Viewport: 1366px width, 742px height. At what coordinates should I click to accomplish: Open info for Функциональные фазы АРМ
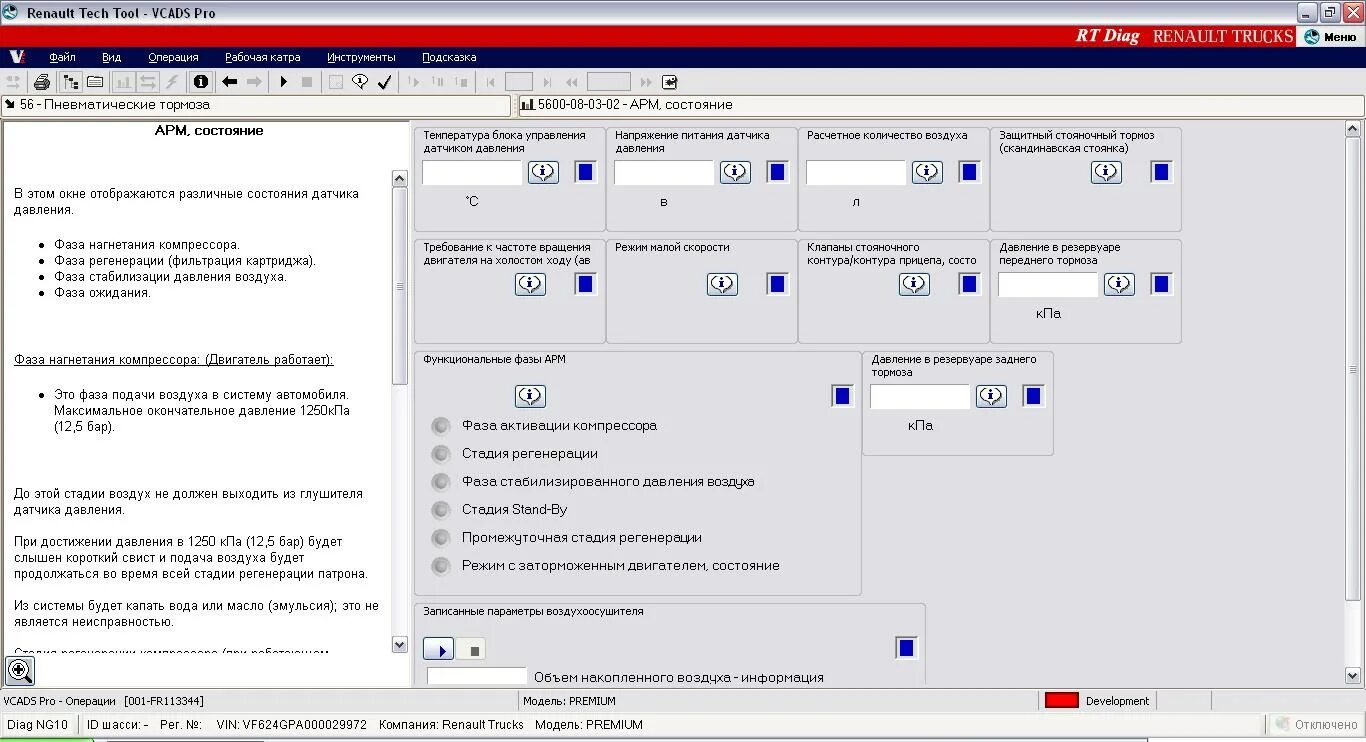pyautogui.click(x=530, y=396)
